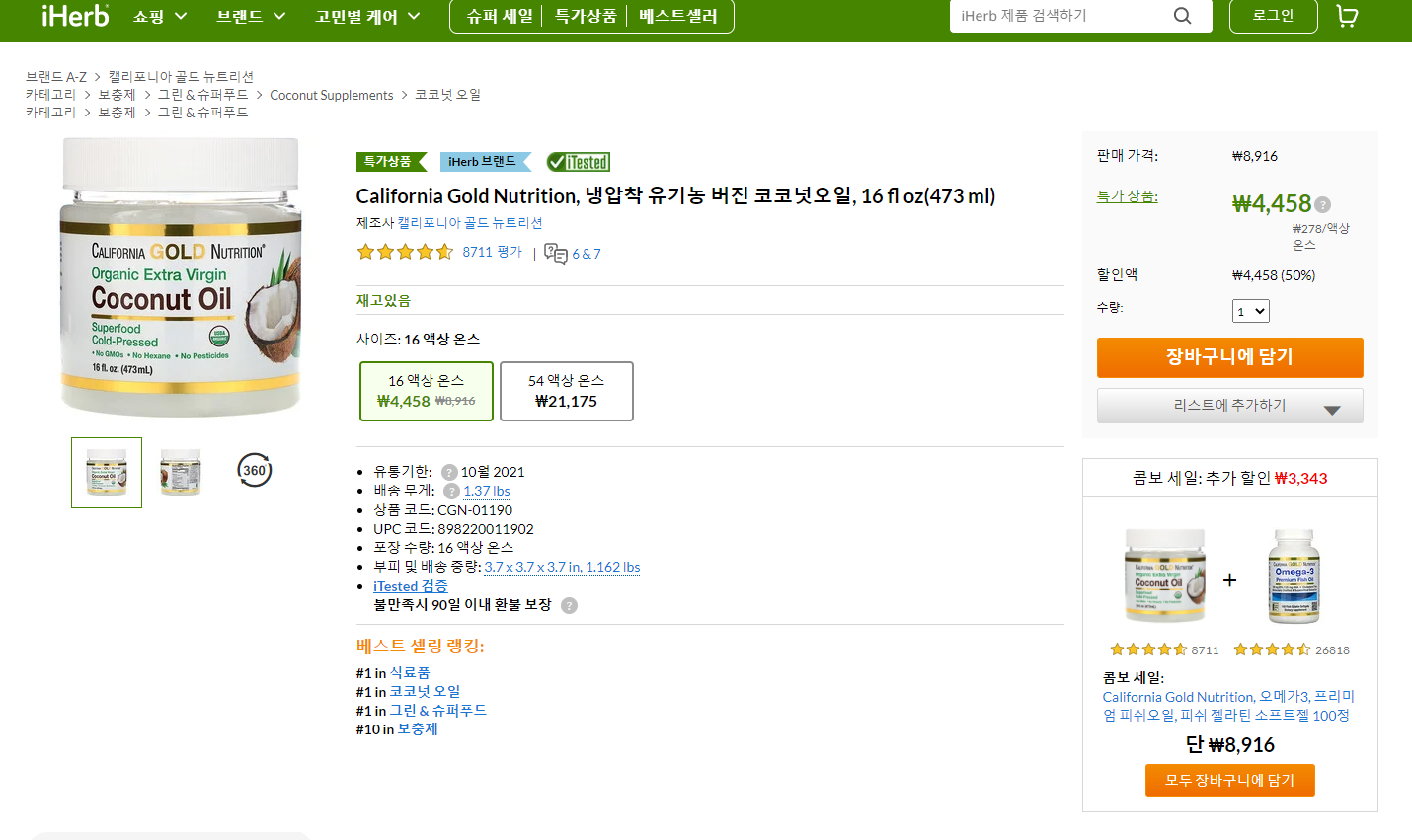Click 26818 review count in combo
Viewport: 1412px width, 840px height.
tap(1332, 650)
